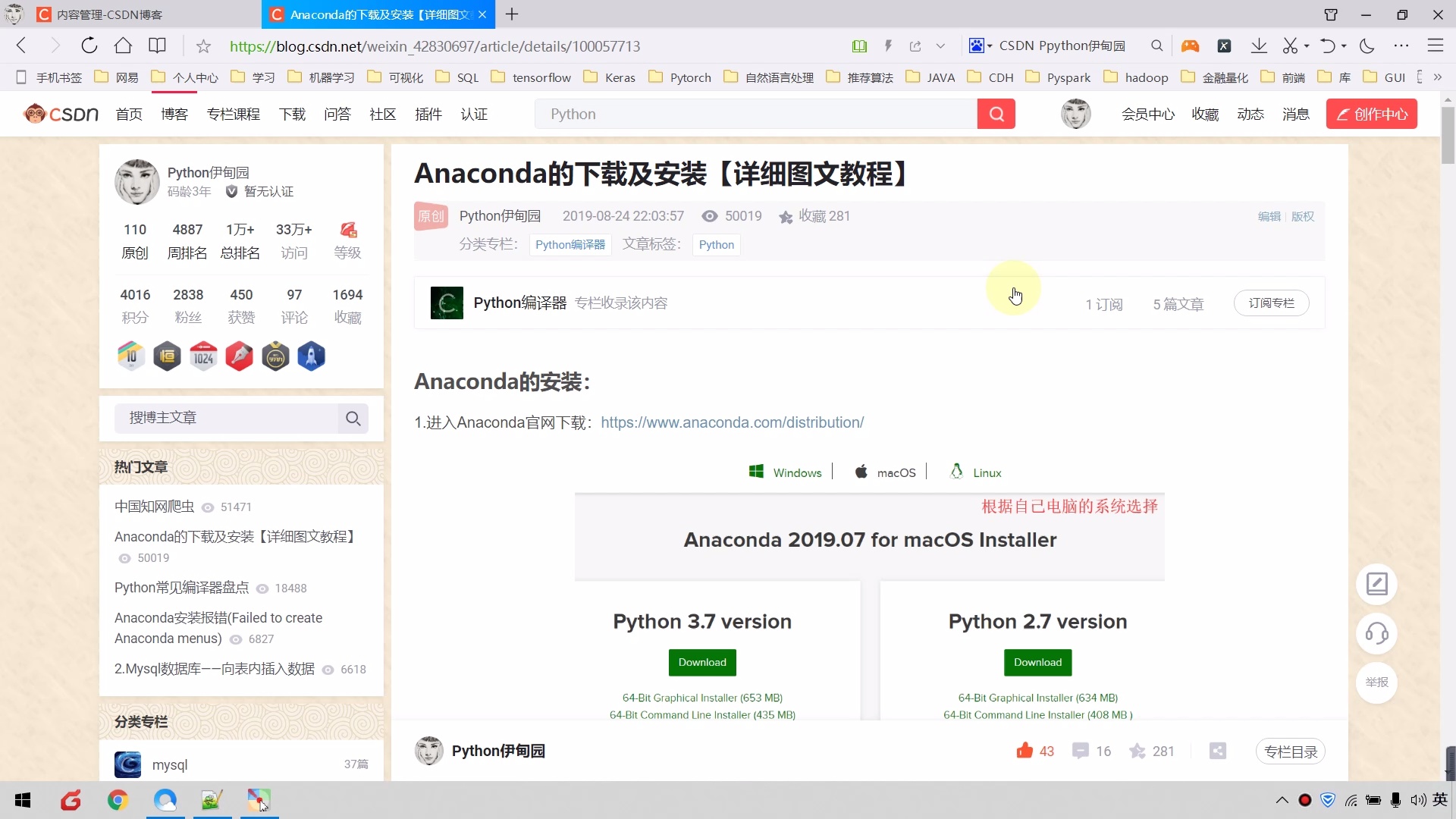Click the 1024 badge on profile
1456x819 pixels.
click(x=202, y=356)
